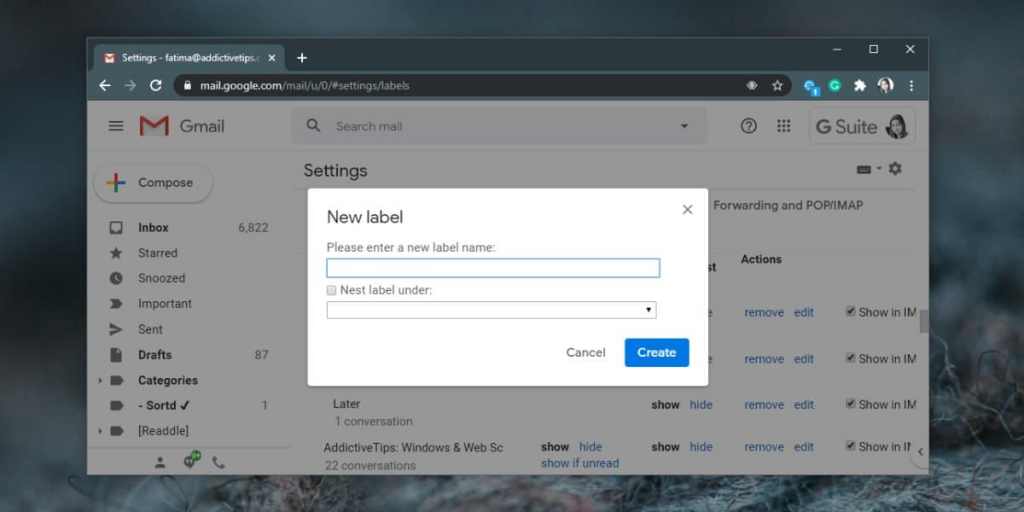Bookmark page with the star icon
The height and width of the screenshot is (512, 1024).
click(777, 86)
